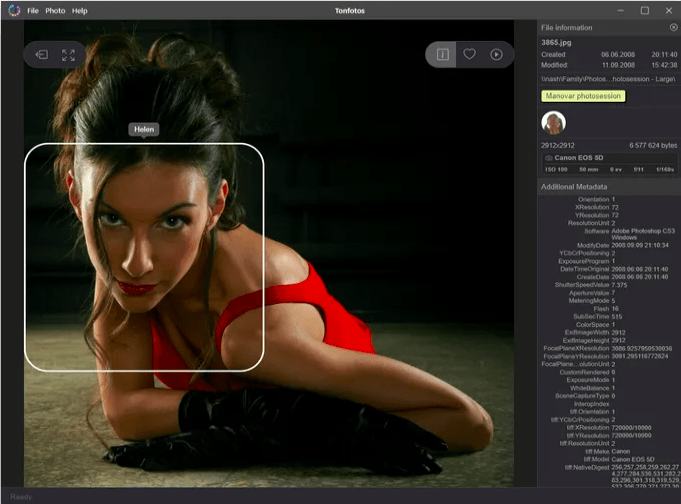The height and width of the screenshot is (504, 681).
Task: Click the Tonfotos app logo icon
Action: click(12, 10)
